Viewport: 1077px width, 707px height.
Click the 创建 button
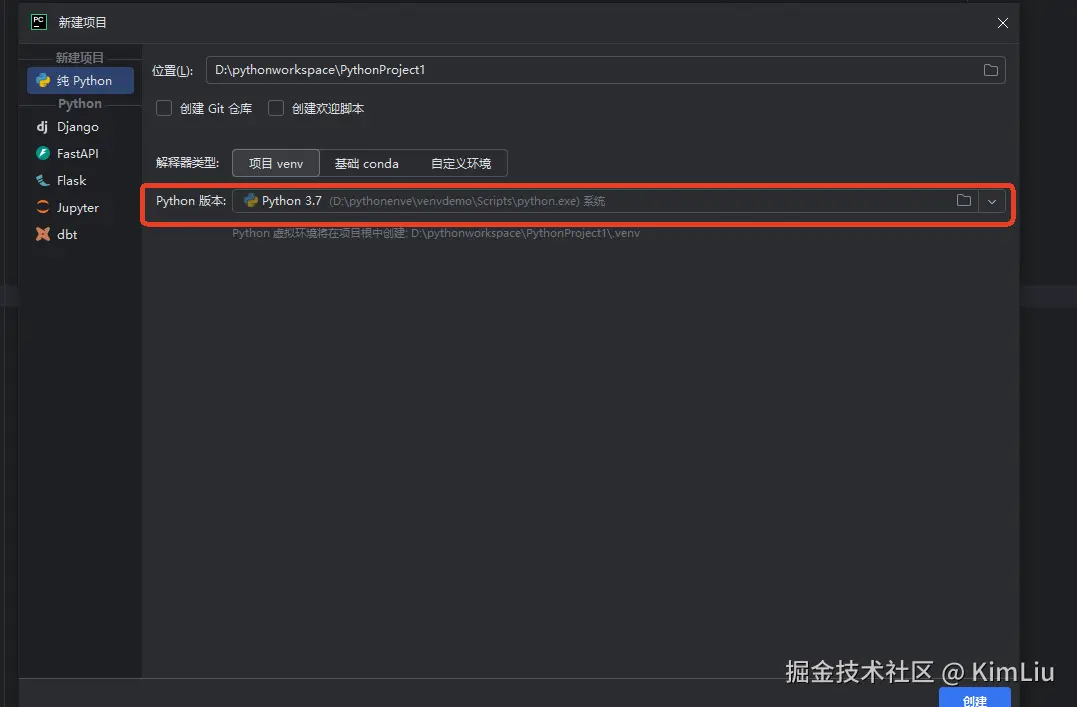975,698
